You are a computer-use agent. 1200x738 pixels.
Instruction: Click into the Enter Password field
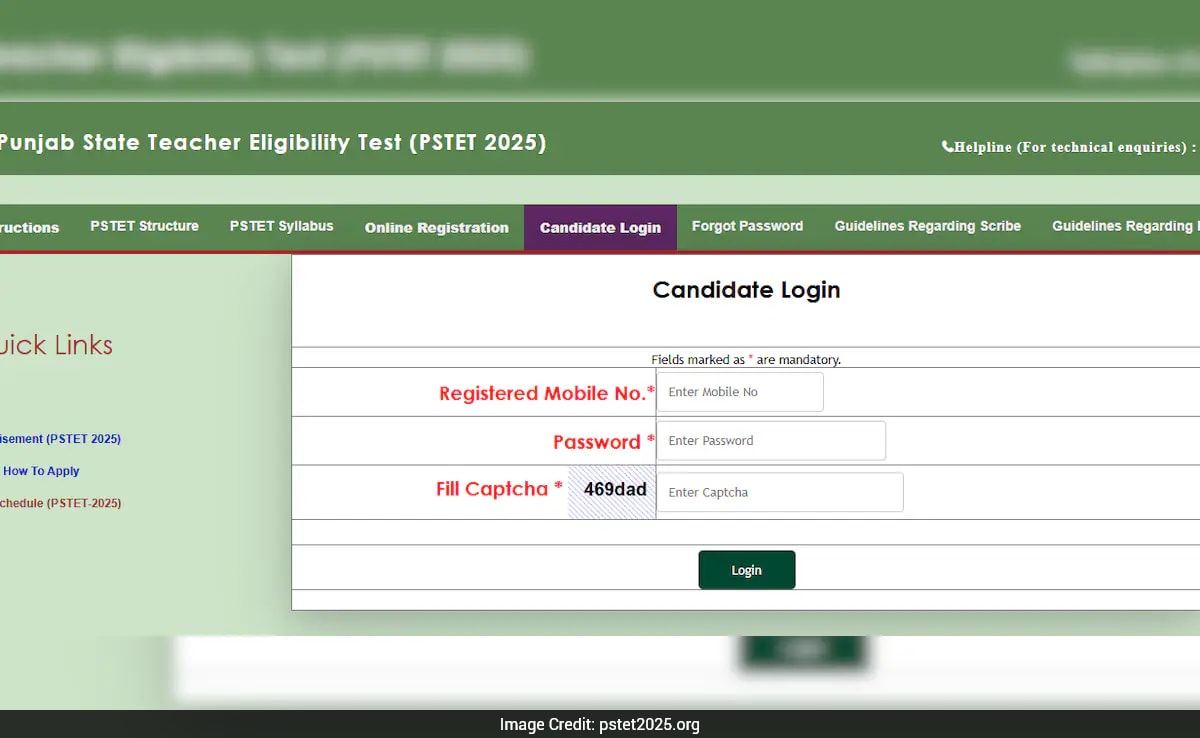point(771,441)
